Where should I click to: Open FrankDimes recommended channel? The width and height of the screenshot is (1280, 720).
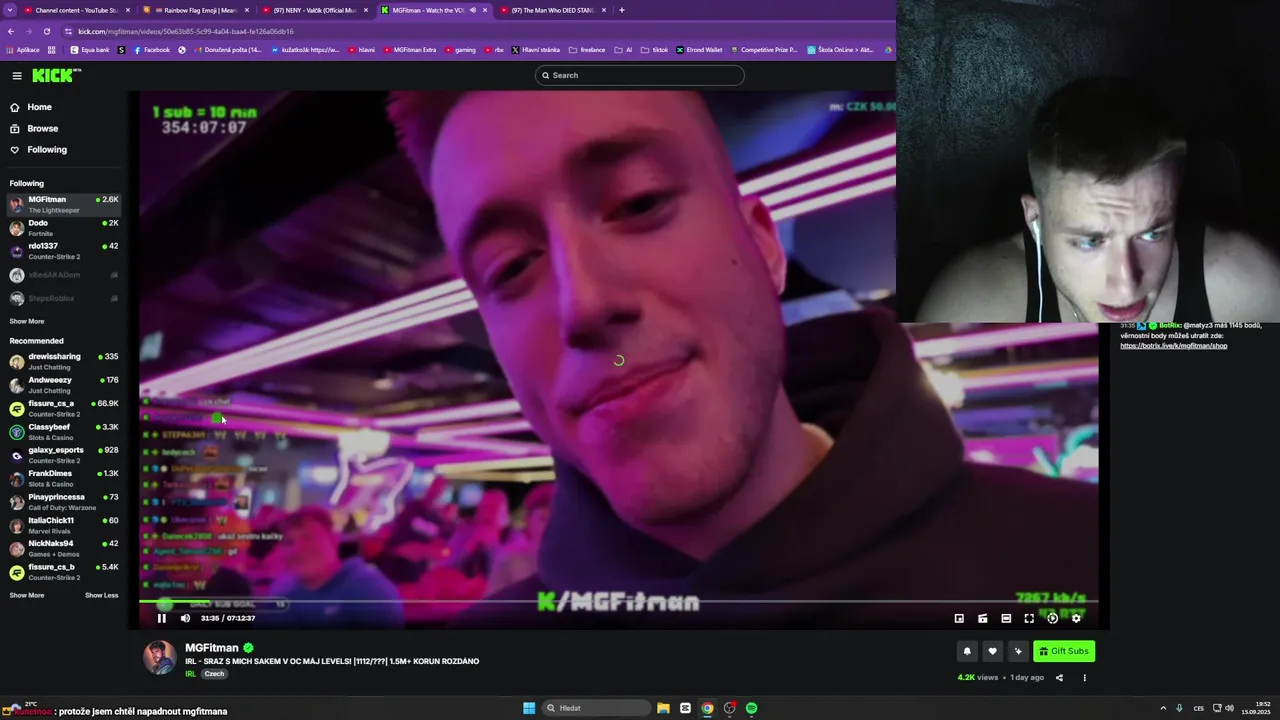click(64, 478)
